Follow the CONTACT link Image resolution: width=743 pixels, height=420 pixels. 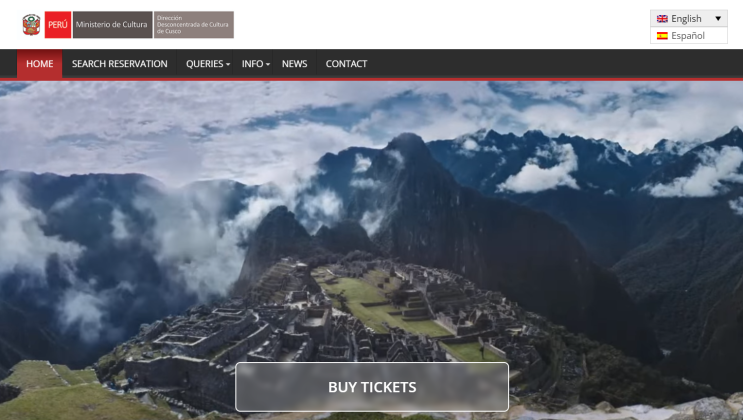tap(346, 64)
